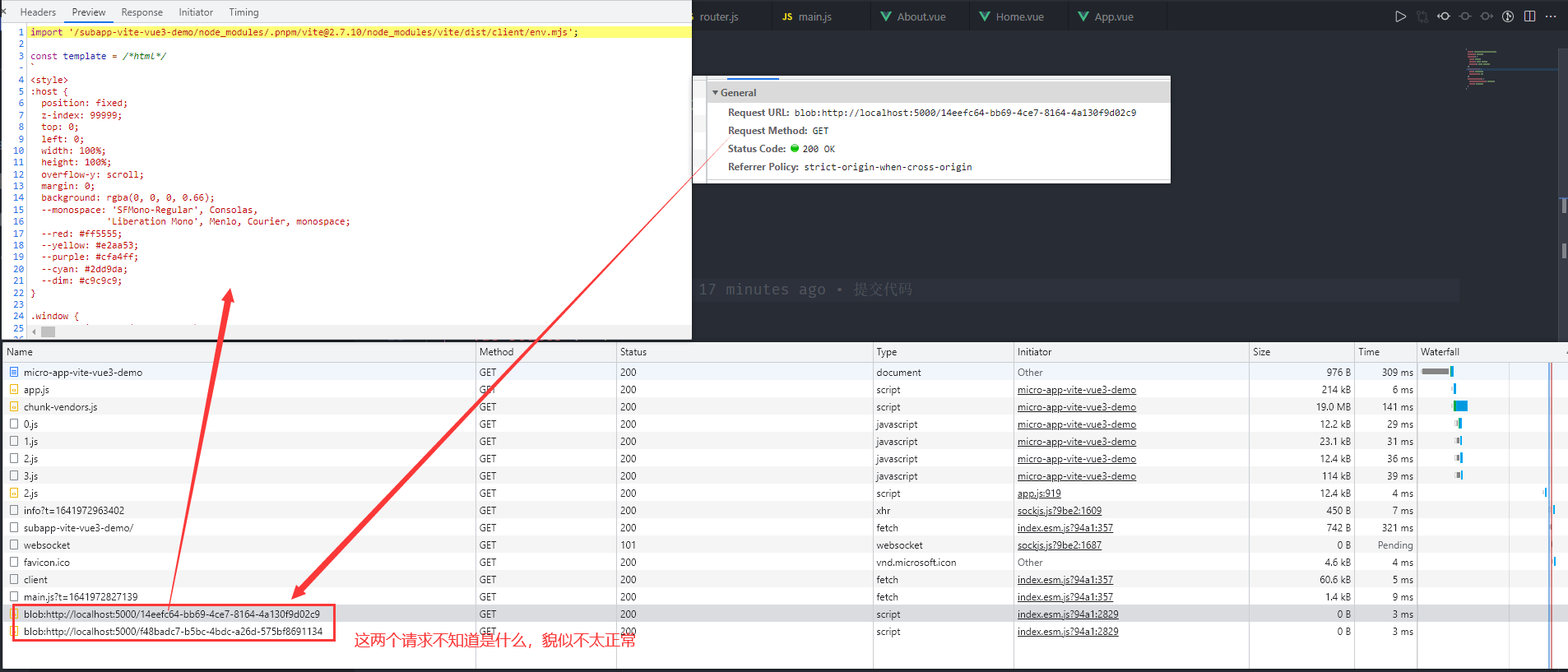Click the file icon beside 0.js
The width and height of the screenshot is (1568, 672).
coord(14,424)
